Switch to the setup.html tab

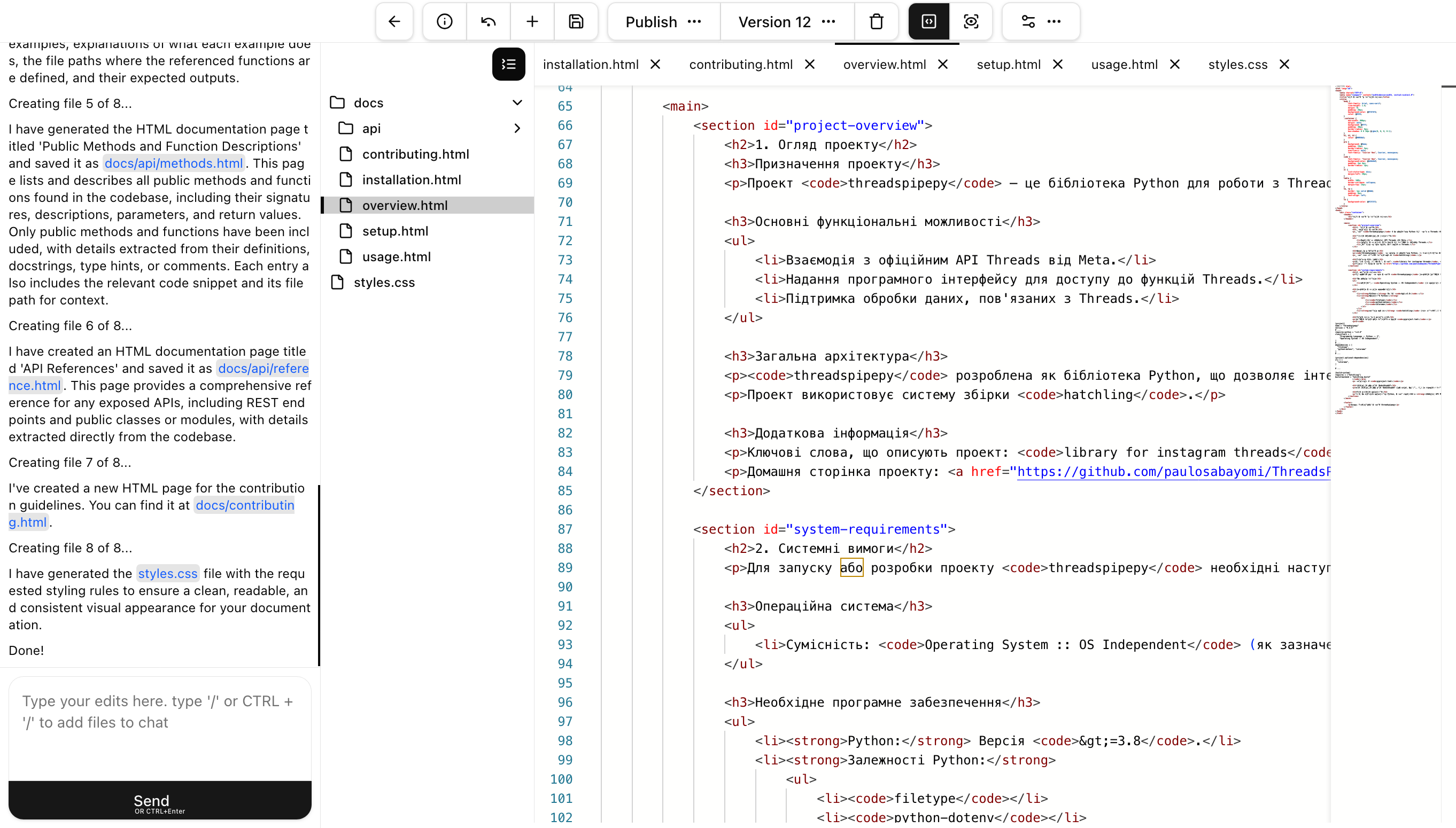pyautogui.click(x=1008, y=64)
